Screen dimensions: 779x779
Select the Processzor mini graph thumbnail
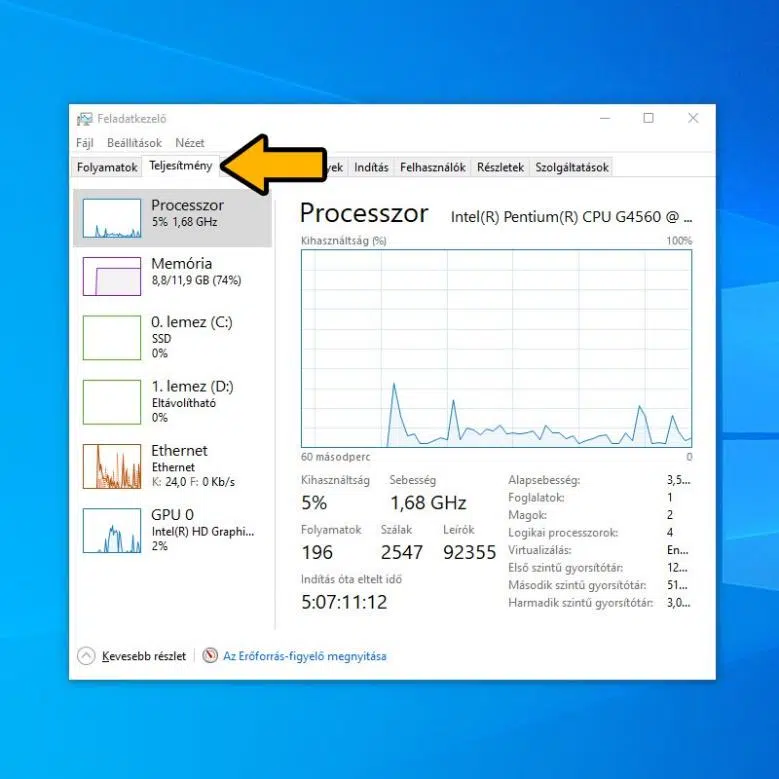[112, 218]
